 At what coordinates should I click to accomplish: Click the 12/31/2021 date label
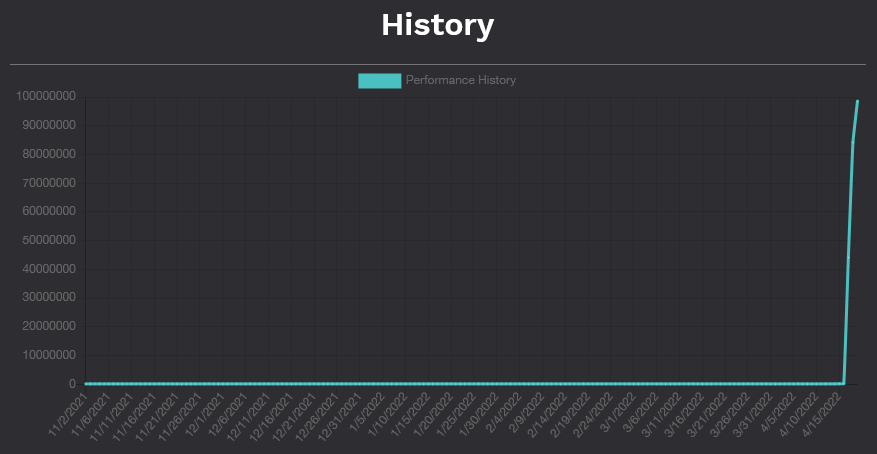pos(345,416)
